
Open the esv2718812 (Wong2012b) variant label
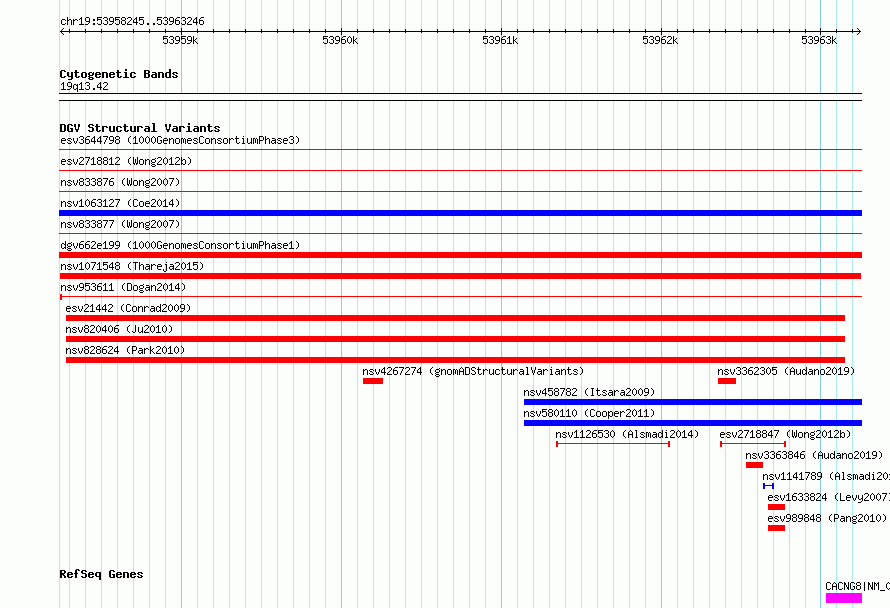126,161
